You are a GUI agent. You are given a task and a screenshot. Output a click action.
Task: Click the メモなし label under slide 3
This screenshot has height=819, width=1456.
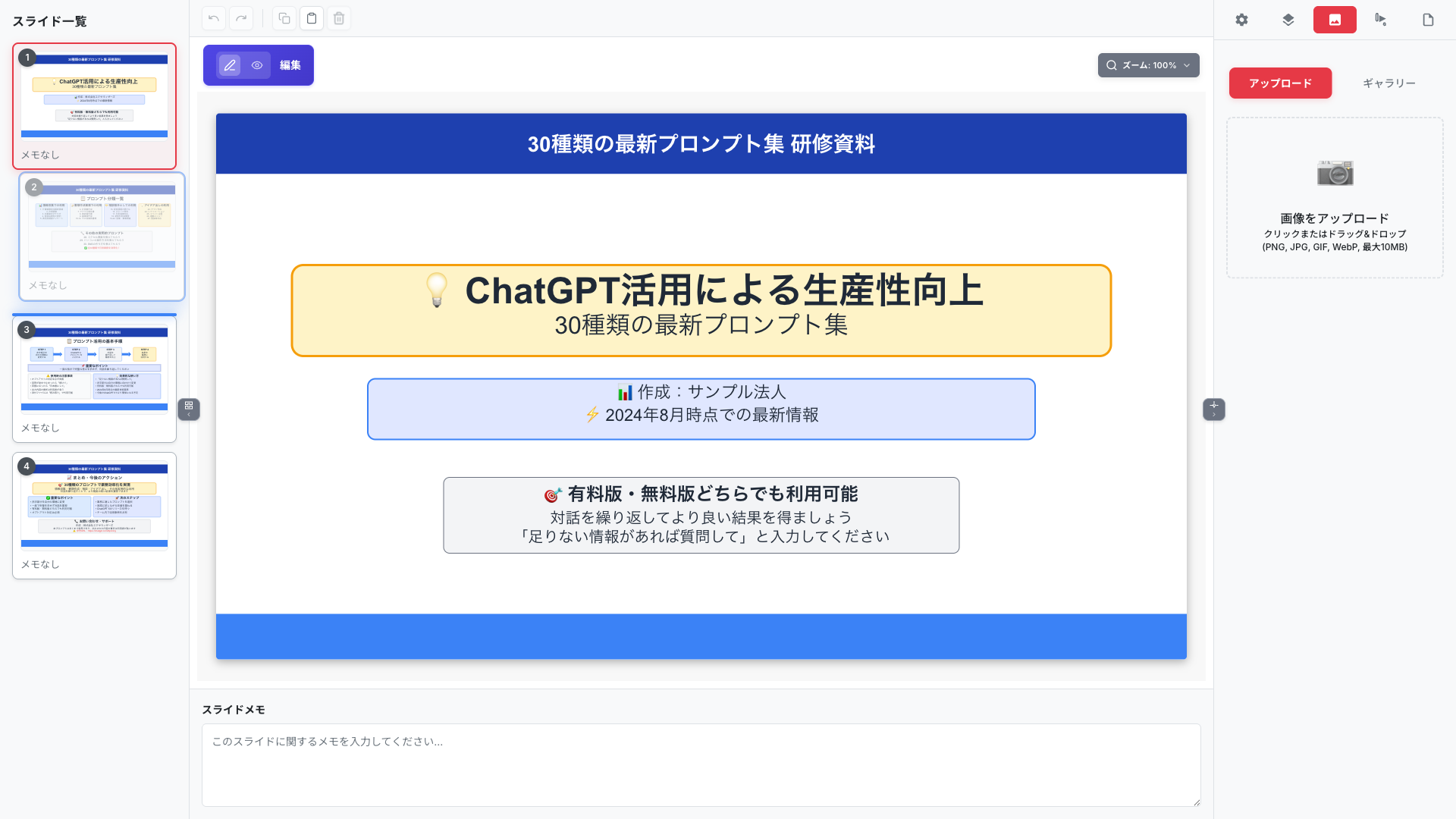coord(40,428)
